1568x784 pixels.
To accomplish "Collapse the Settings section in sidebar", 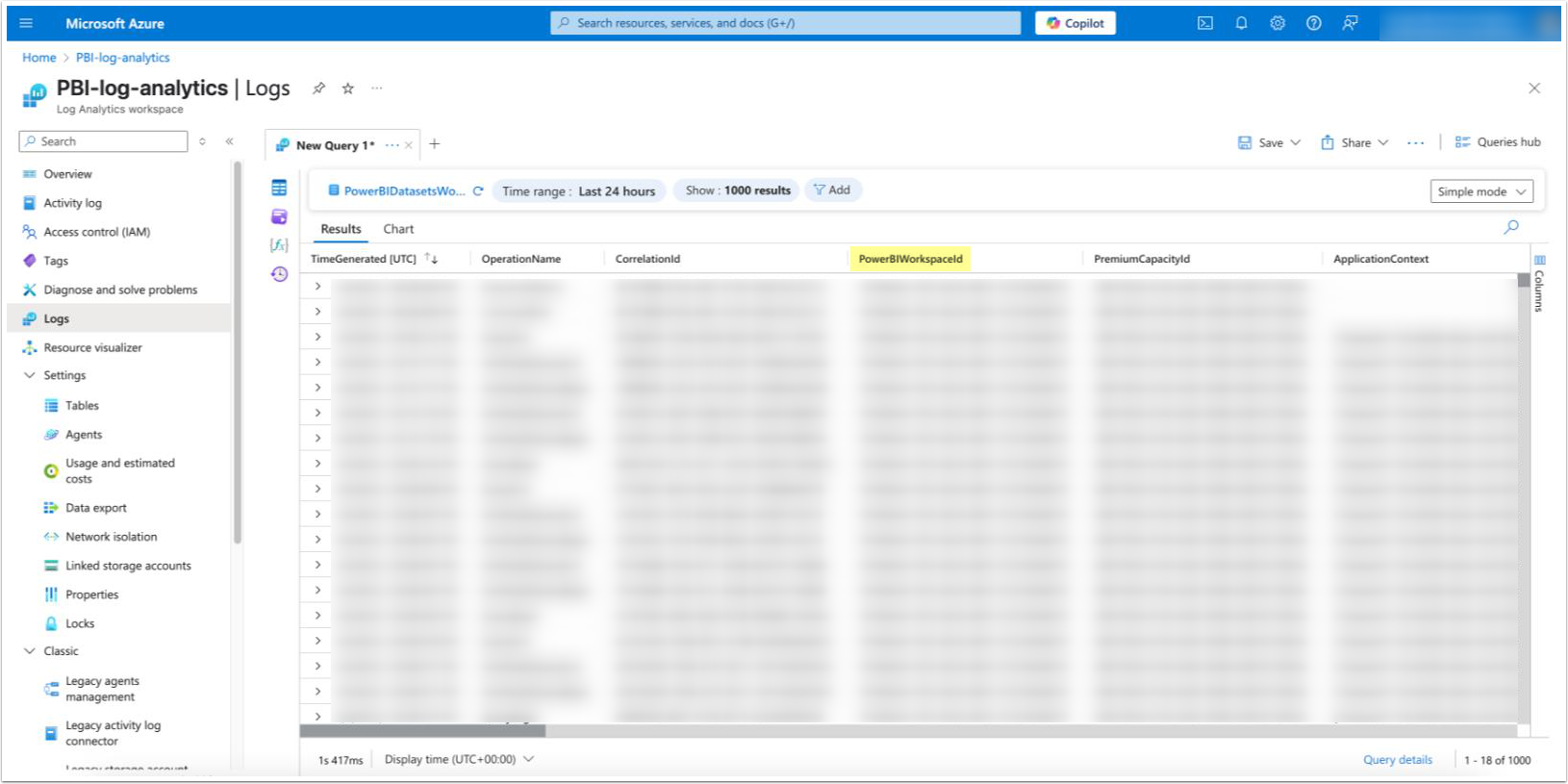I will point(30,375).
